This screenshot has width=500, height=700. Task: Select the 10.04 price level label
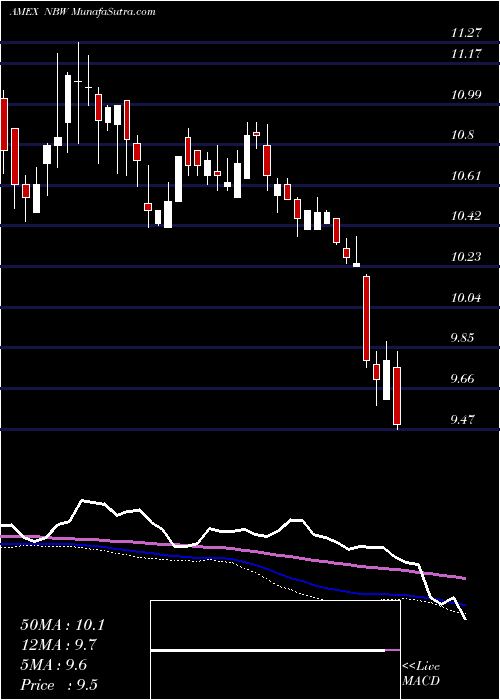[467, 297]
